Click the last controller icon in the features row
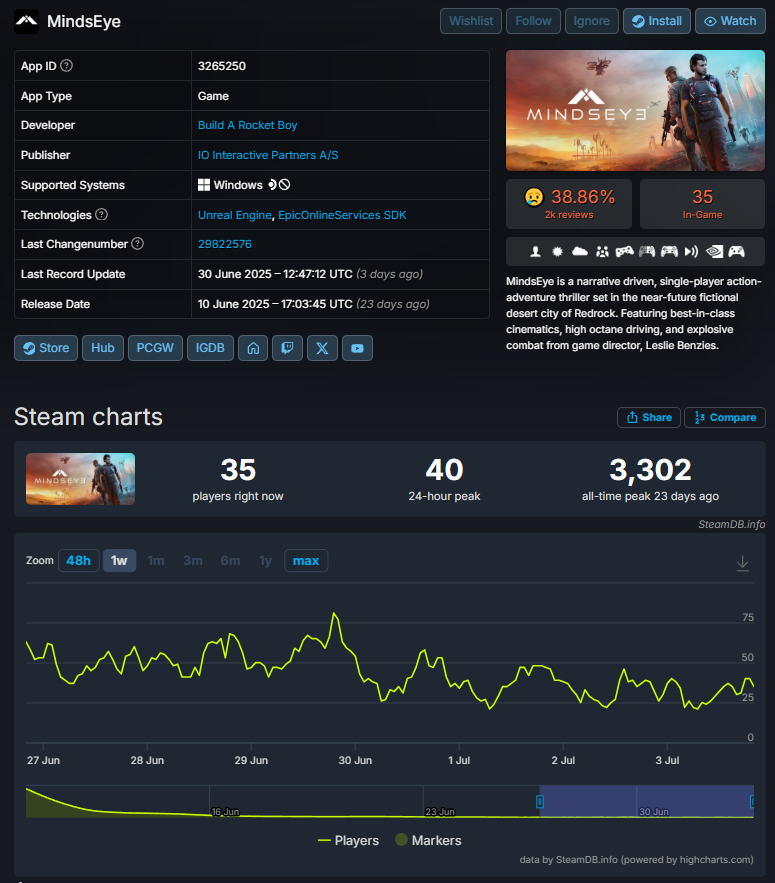775x883 pixels. 737,252
